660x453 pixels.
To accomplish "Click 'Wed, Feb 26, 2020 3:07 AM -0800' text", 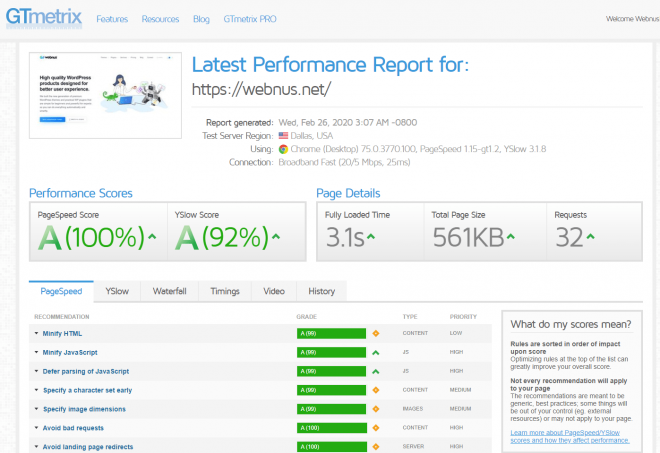I will click(x=348, y=123).
